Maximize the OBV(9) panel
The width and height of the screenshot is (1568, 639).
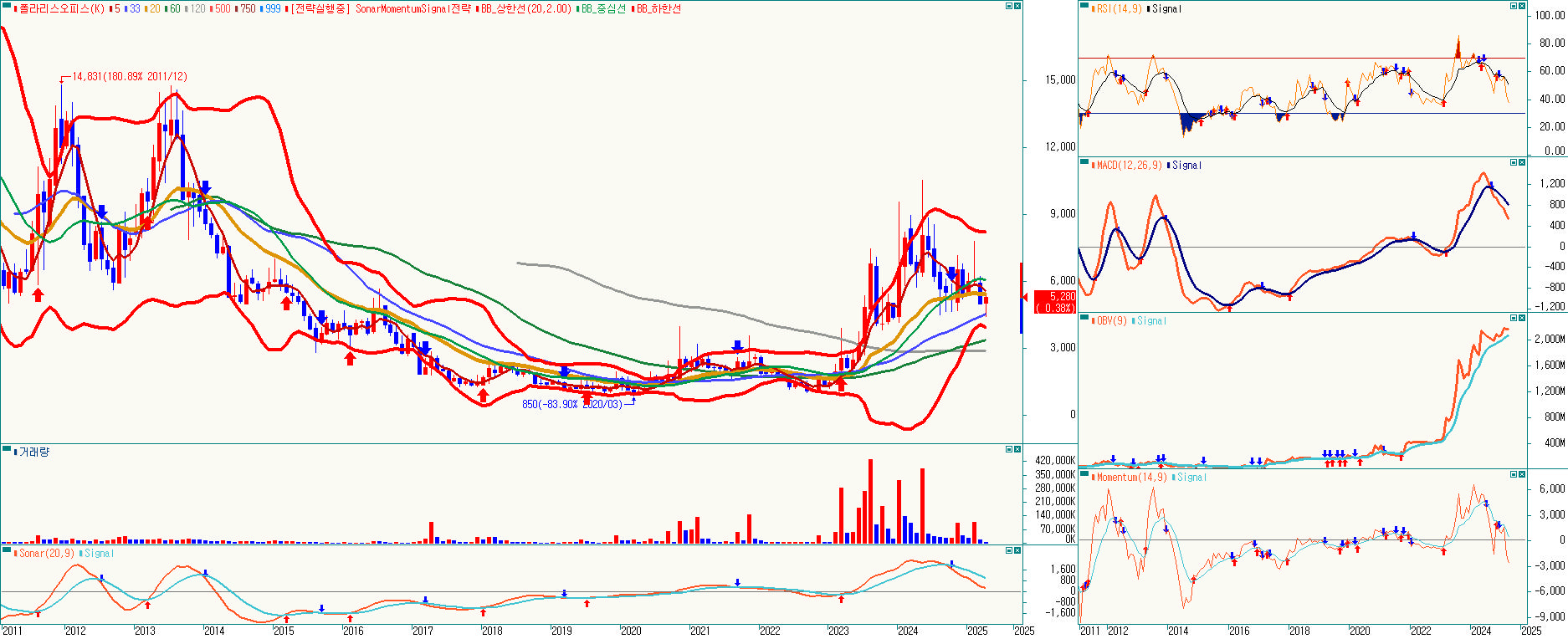pos(1514,318)
